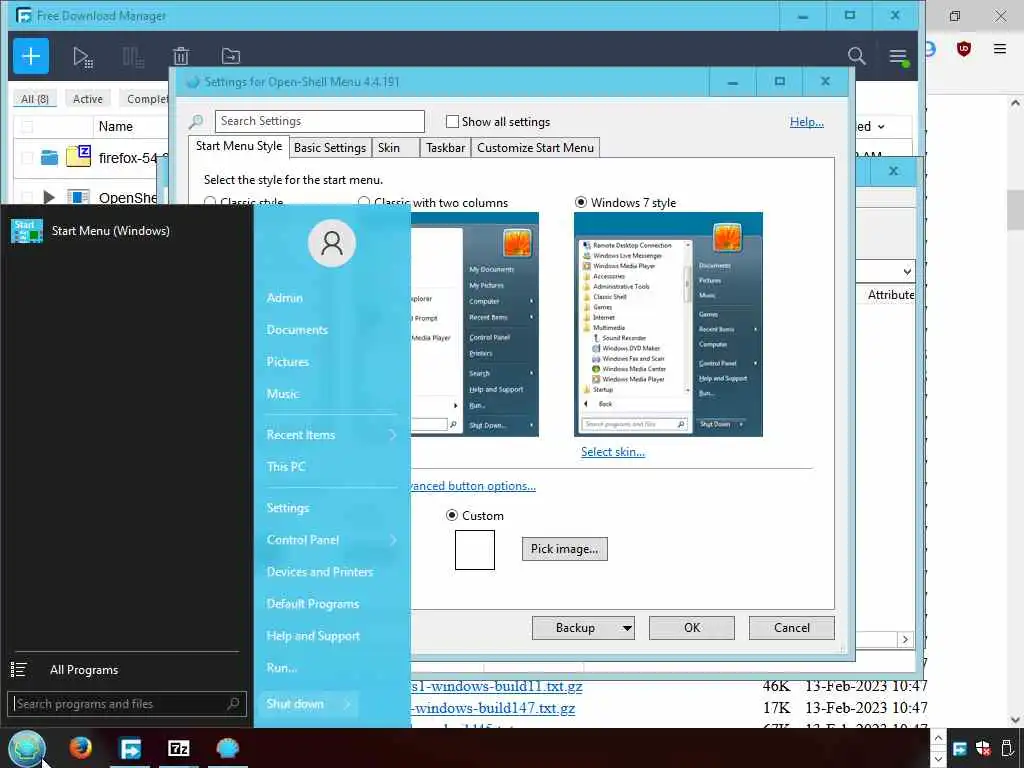Open the Help link in settings
The width and height of the screenshot is (1024, 768).
tap(807, 122)
